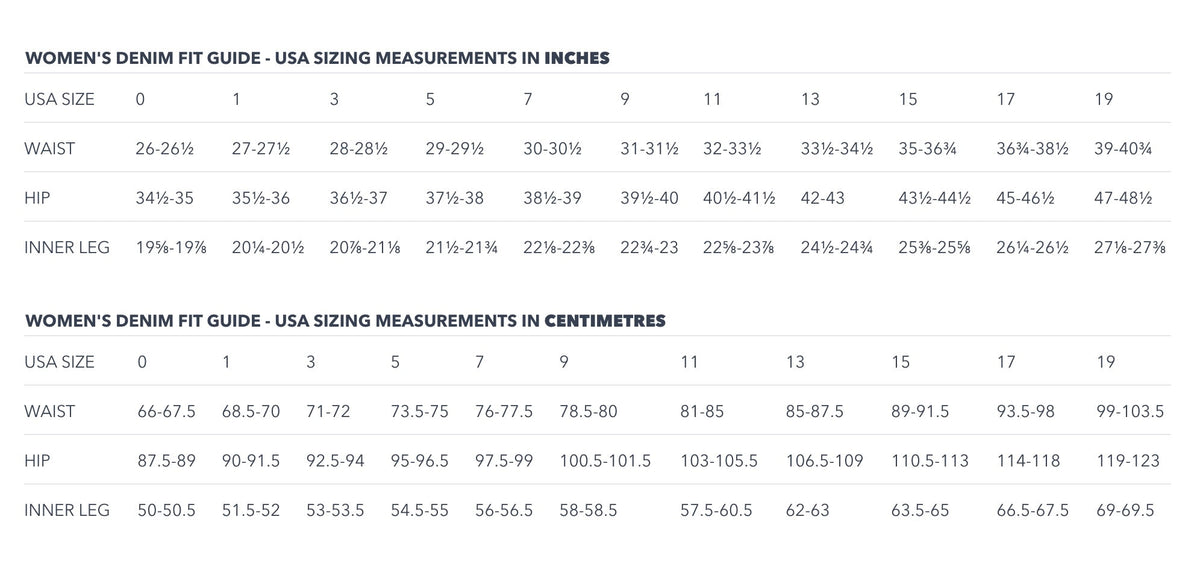The width and height of the screenshot is (1200, 587).
Task: Select the hip value 119-123
Action: [x=1126, y=461]
